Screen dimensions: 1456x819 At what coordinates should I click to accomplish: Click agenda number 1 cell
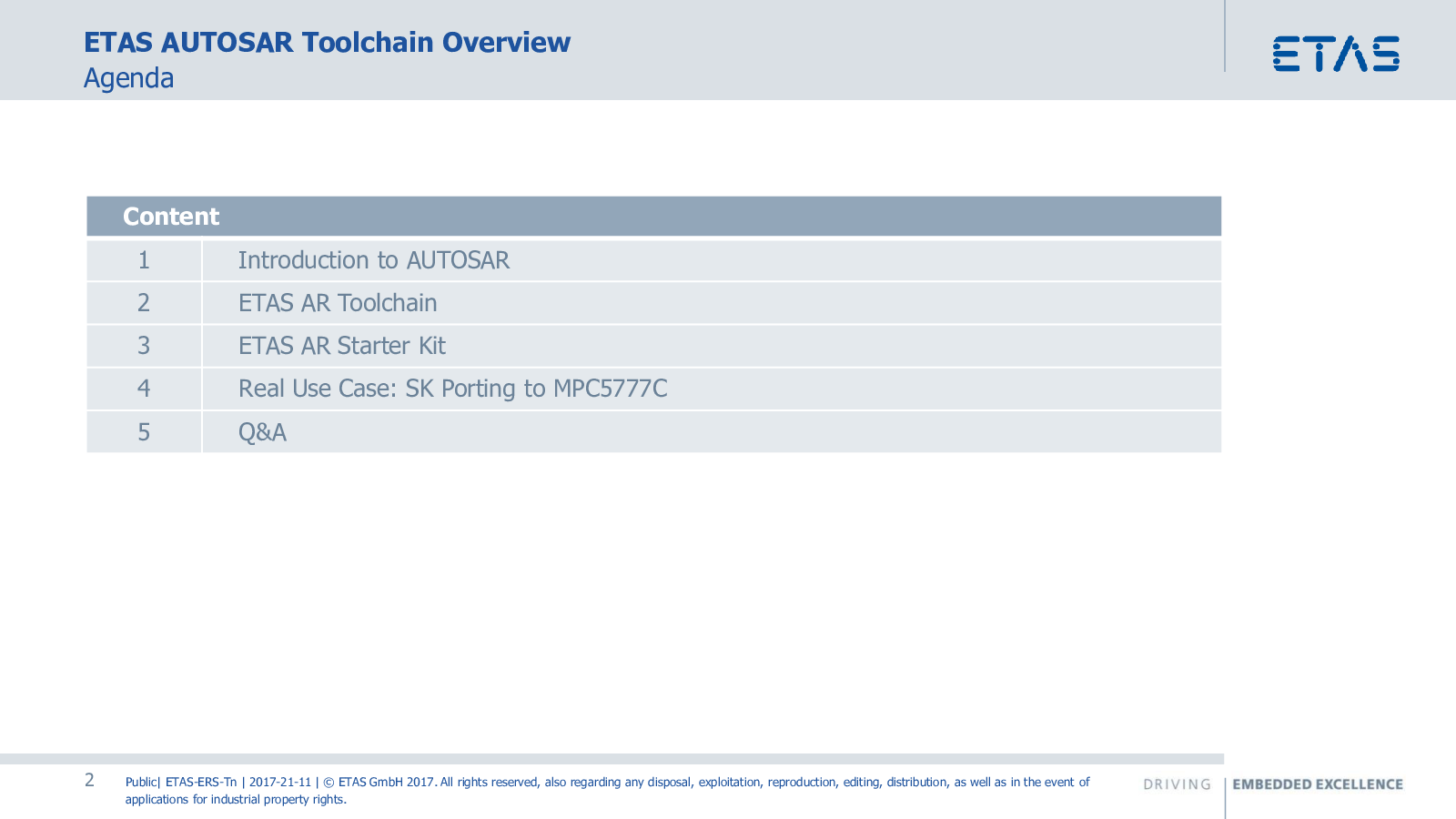click(x=144, y=260)
